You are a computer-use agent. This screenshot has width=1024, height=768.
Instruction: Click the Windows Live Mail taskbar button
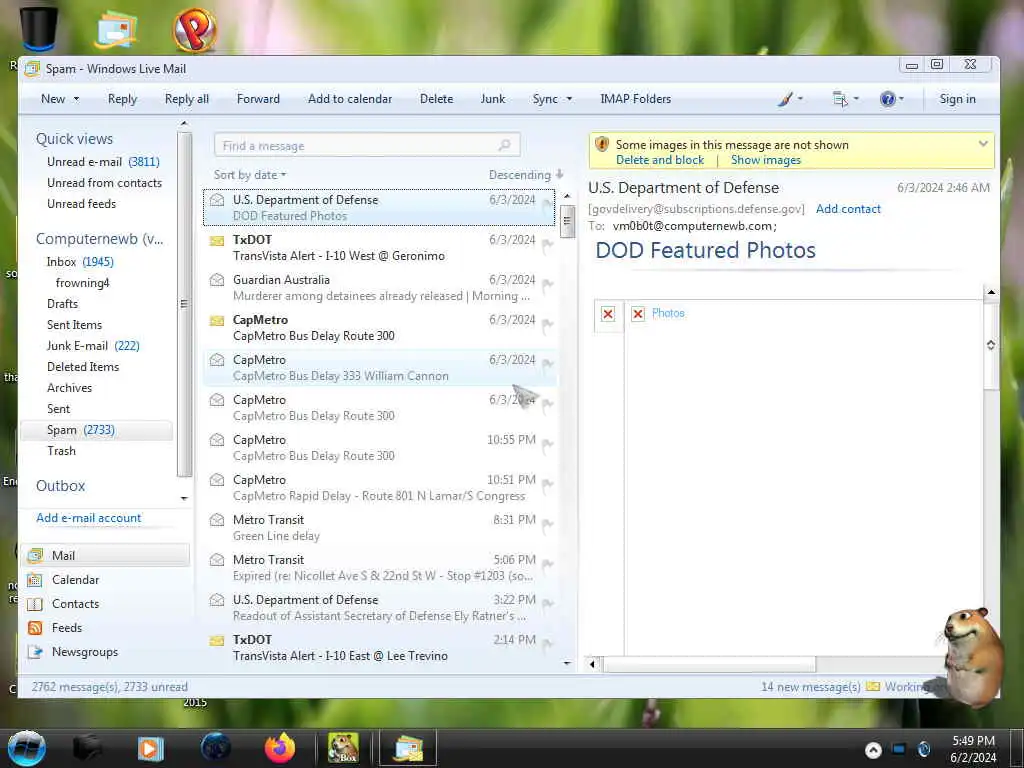pyautogui.click(x=408, y=748)
